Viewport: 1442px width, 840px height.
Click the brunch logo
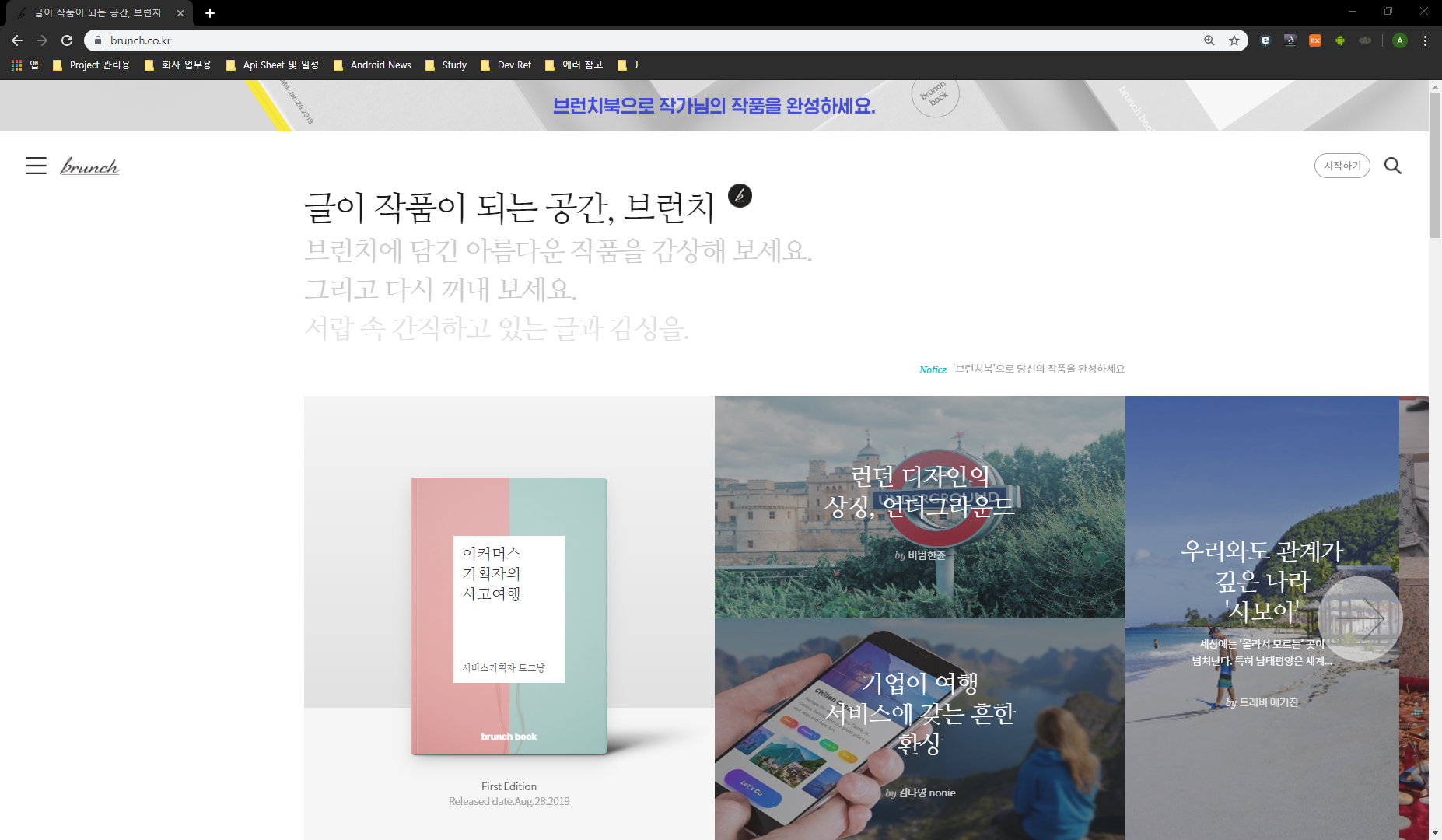89,166
